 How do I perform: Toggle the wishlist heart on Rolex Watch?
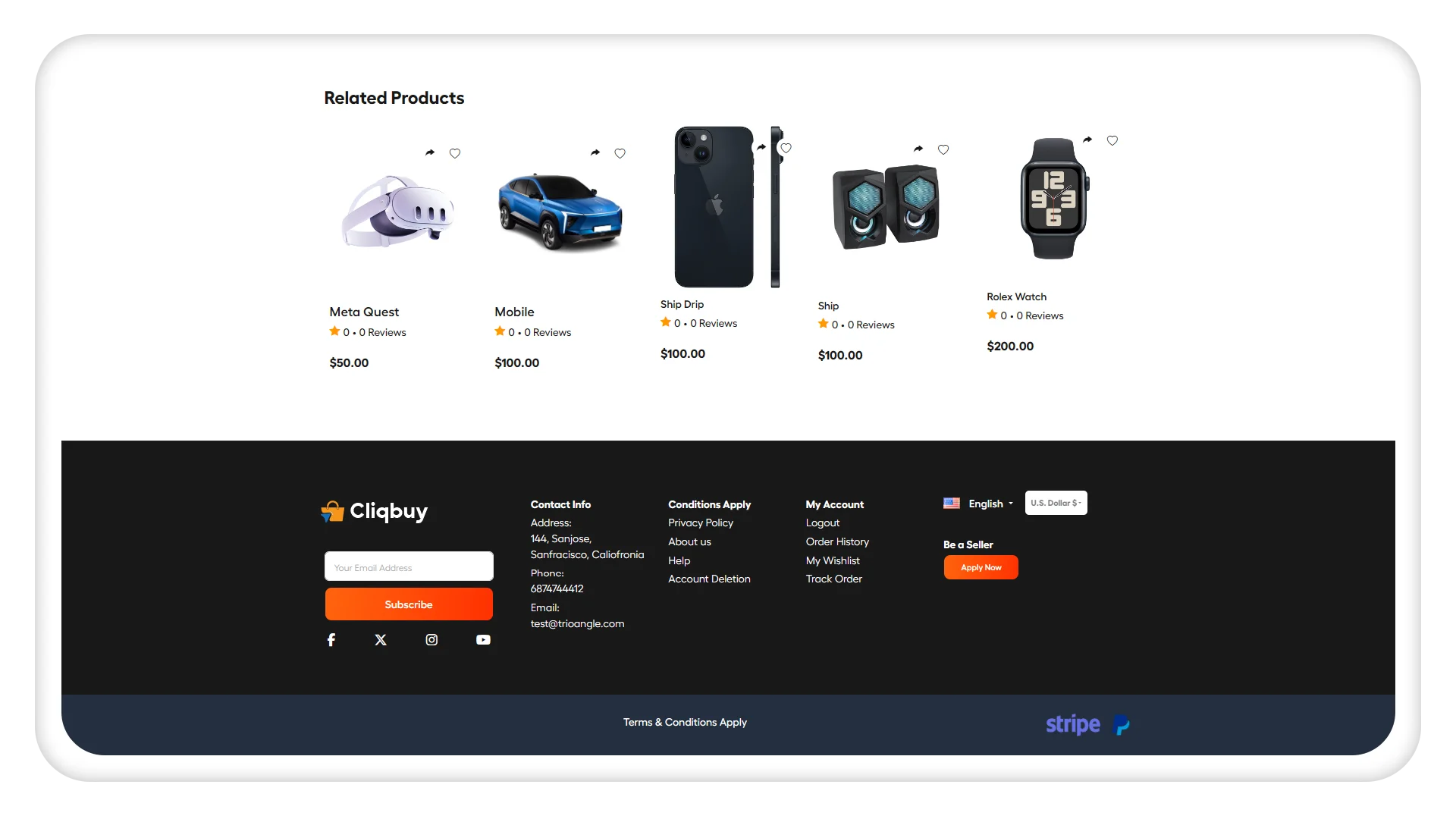pyautogui.click(x=1113, y=140)
